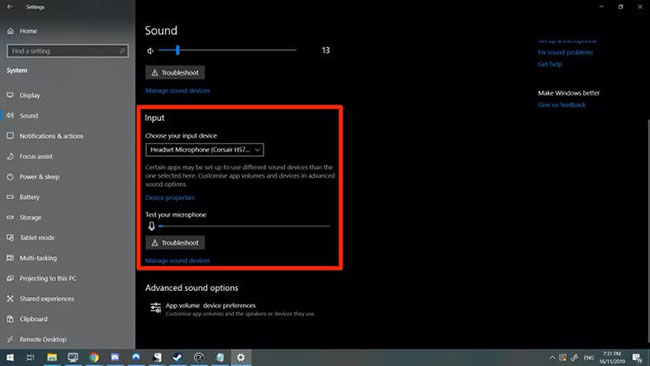Click the master volume slider

227,50
